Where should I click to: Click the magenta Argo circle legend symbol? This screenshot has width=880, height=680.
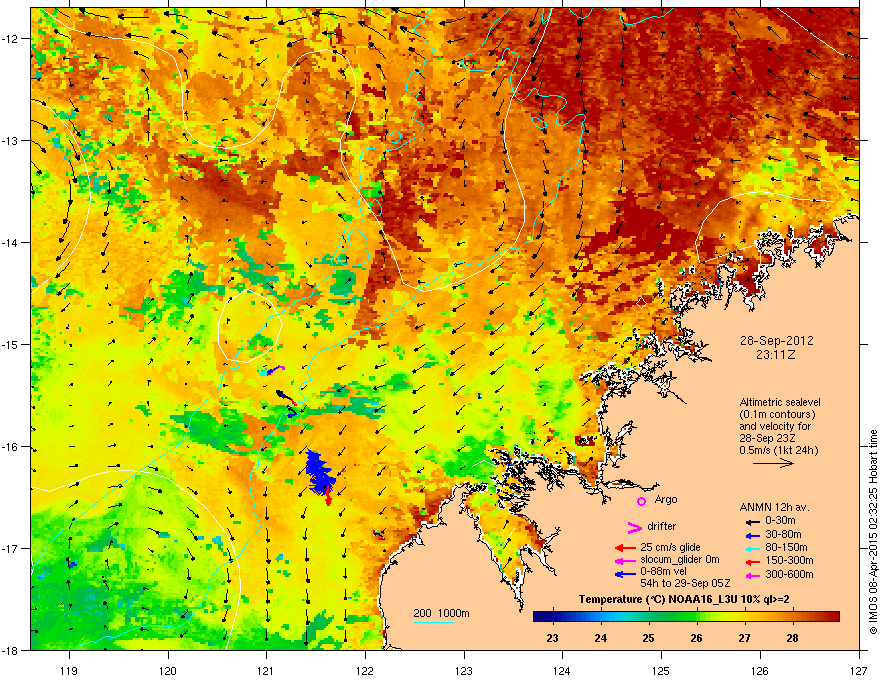tap(641, 501)
